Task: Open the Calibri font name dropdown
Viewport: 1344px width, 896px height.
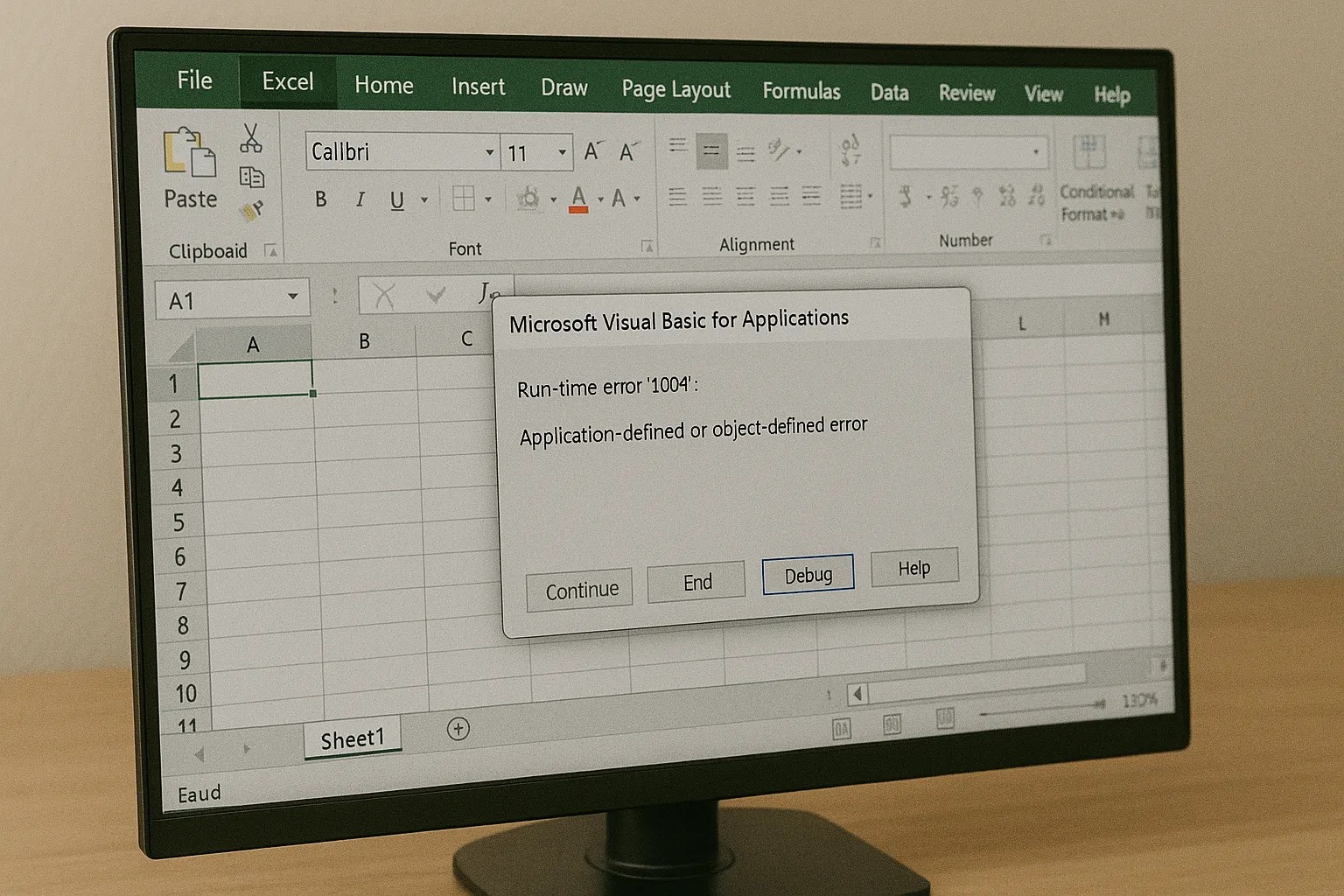Action: (x=488, y=151)
